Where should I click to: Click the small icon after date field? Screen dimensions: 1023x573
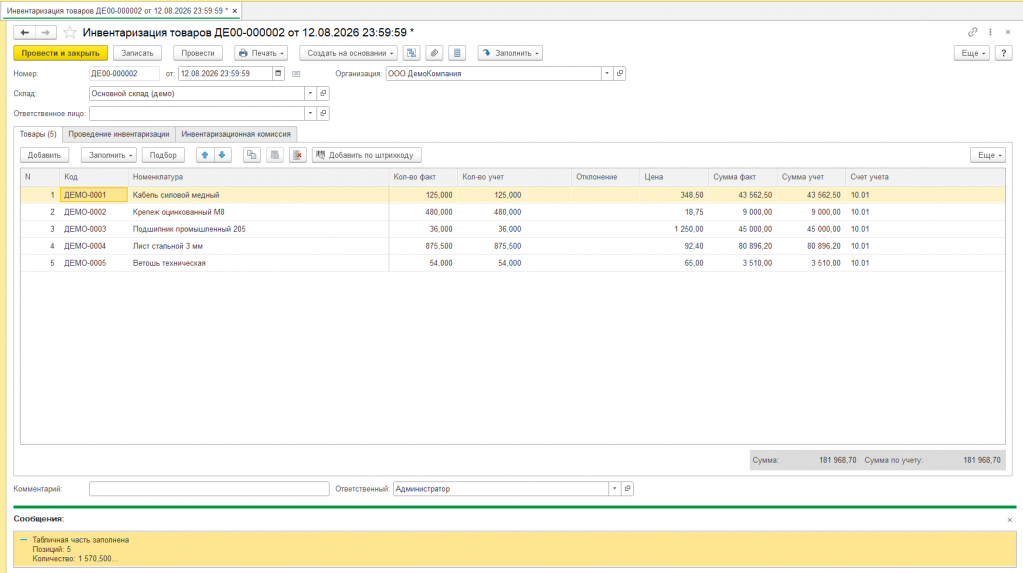pos(296,74)
